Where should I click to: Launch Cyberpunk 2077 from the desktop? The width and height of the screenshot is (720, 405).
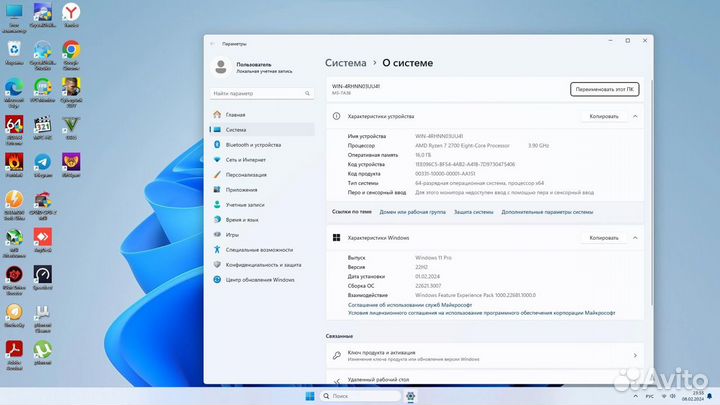pos(71,92)
